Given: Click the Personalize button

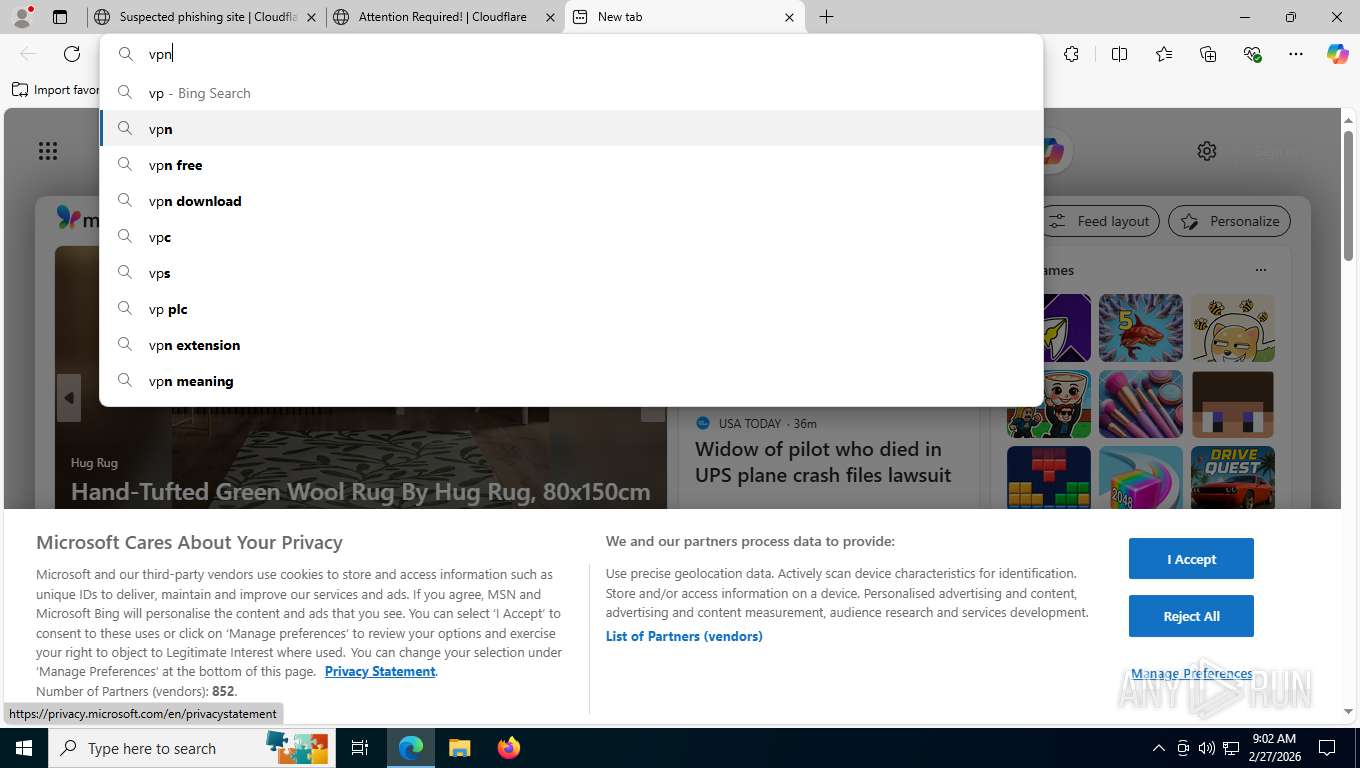Looking at the screenshot, I should [x=1230, y=221].
